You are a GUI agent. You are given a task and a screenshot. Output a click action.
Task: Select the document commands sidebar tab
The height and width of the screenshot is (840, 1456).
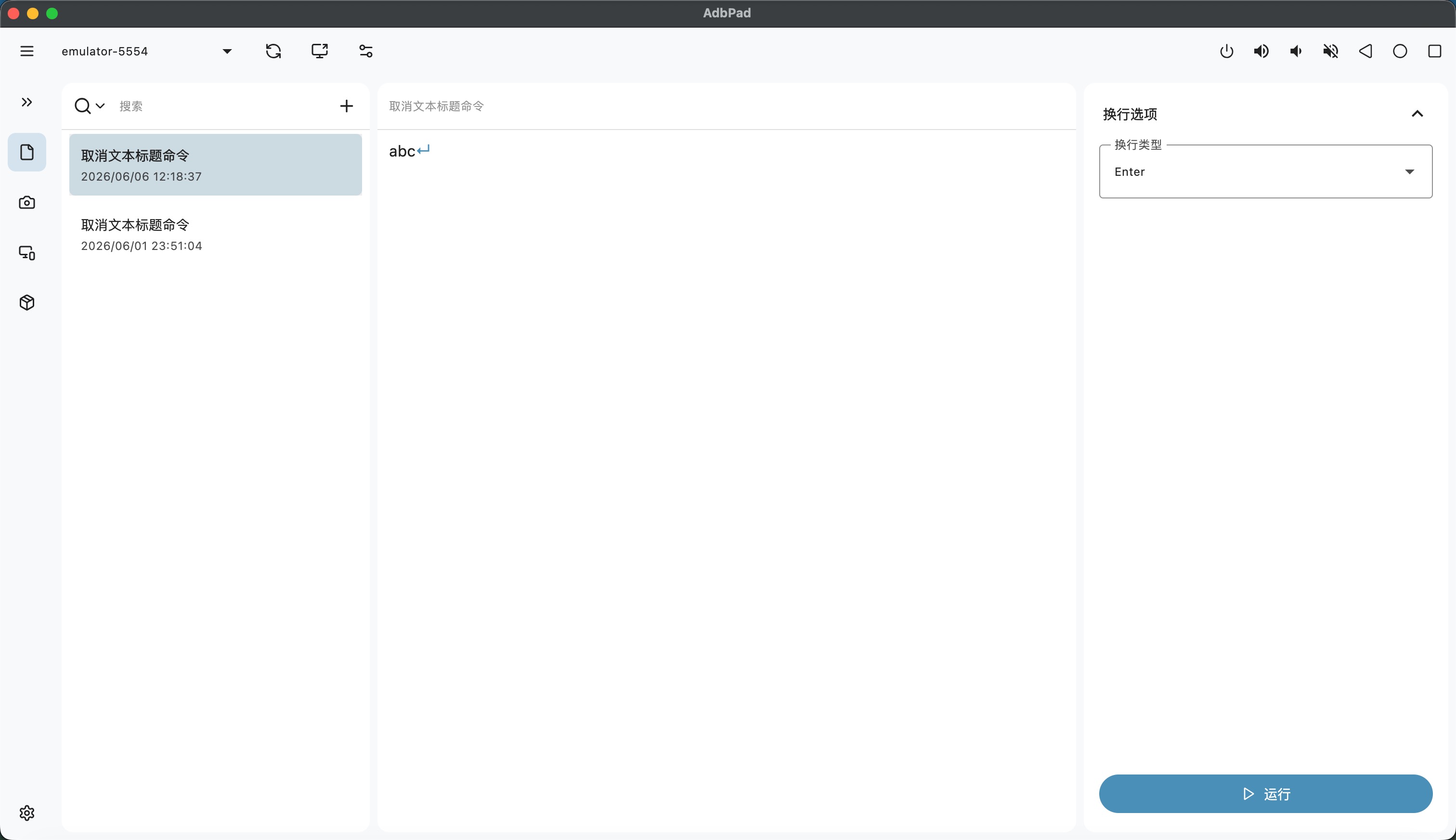[26, 152]
